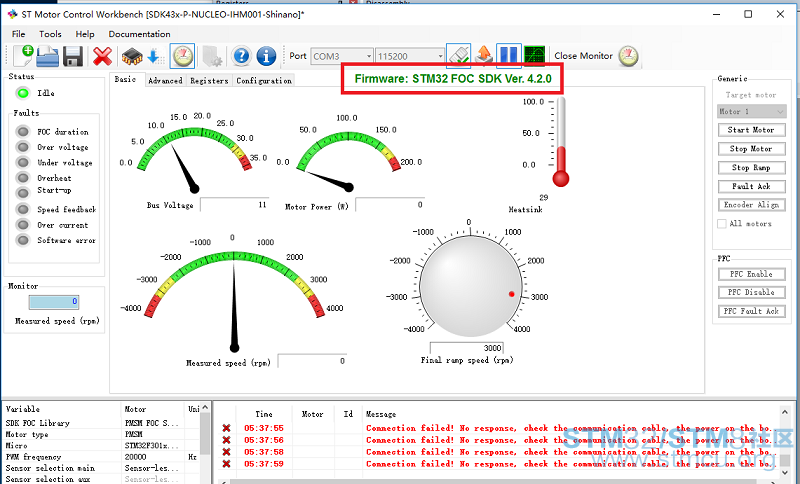
Task: Click the Fault Ack button
Action: point(751,187)
